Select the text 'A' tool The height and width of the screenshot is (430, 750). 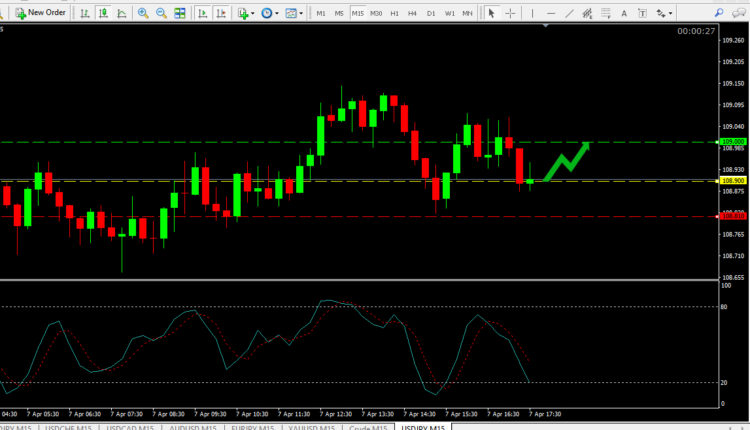pos(624,13)
